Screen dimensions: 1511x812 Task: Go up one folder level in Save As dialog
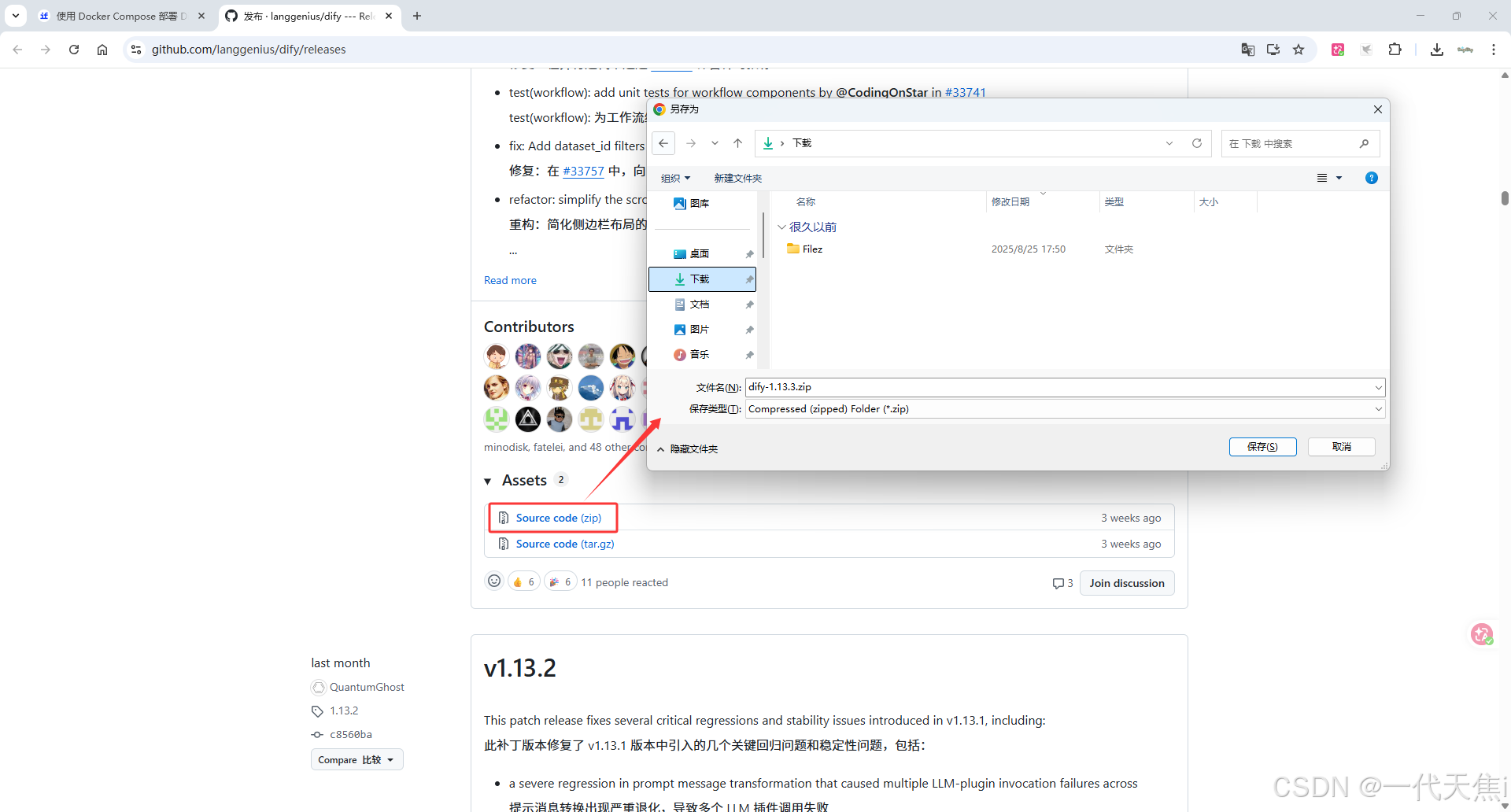click(x=737, y=143)
